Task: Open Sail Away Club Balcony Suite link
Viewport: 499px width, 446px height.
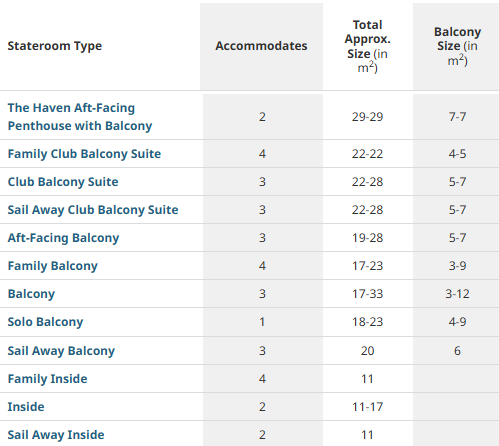Action: (x=93, y=210)
